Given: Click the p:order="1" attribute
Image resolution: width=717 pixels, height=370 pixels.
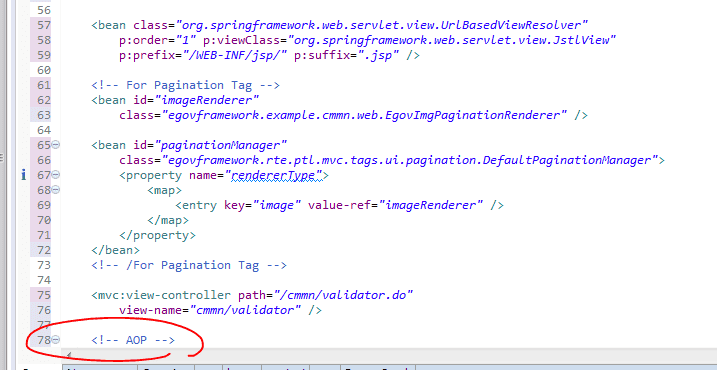Looking at the screenshot, I should click(x=157, y=40).
